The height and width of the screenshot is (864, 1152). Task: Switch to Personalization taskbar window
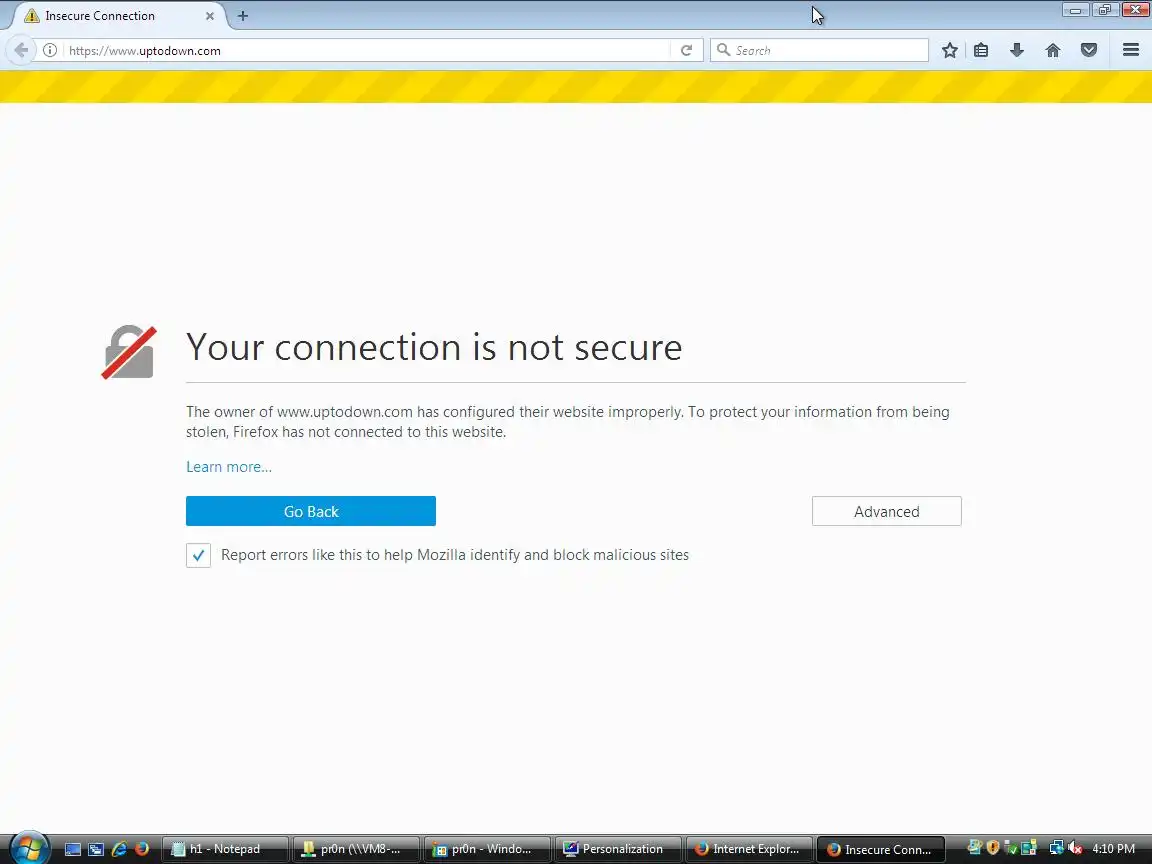click(618, 849)
